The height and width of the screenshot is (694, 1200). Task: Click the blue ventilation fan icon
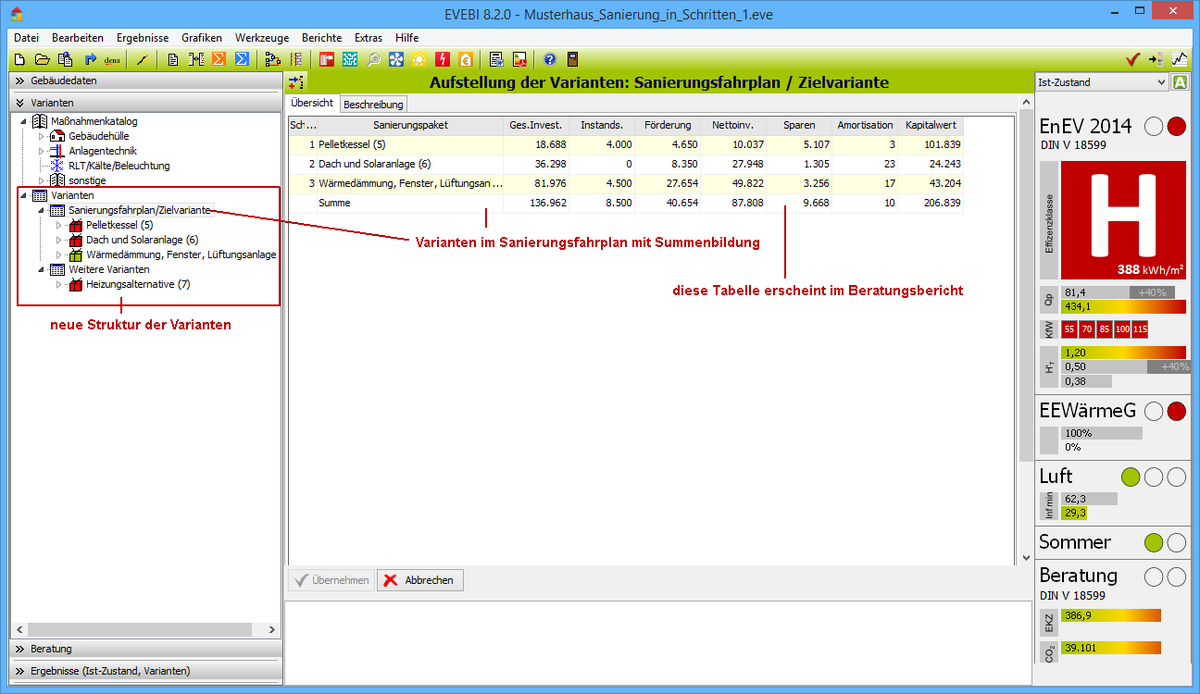396,59
